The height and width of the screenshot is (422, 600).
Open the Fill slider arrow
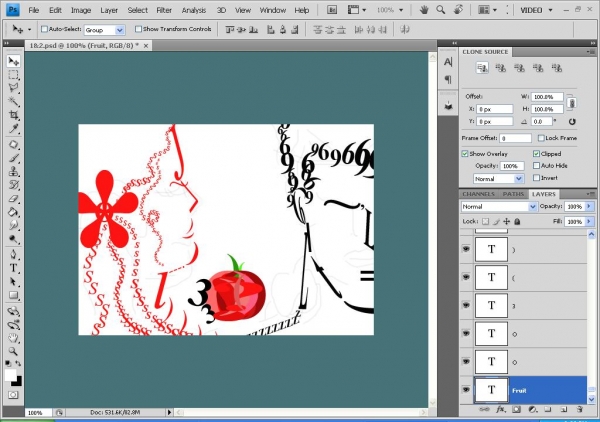tap(589, 222)
